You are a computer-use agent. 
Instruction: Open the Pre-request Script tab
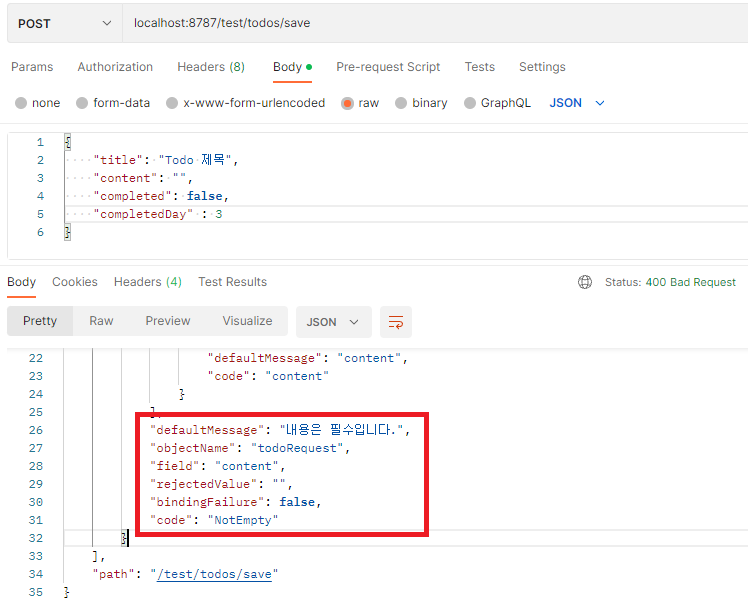pyautogui.click(x=388, y=67)
